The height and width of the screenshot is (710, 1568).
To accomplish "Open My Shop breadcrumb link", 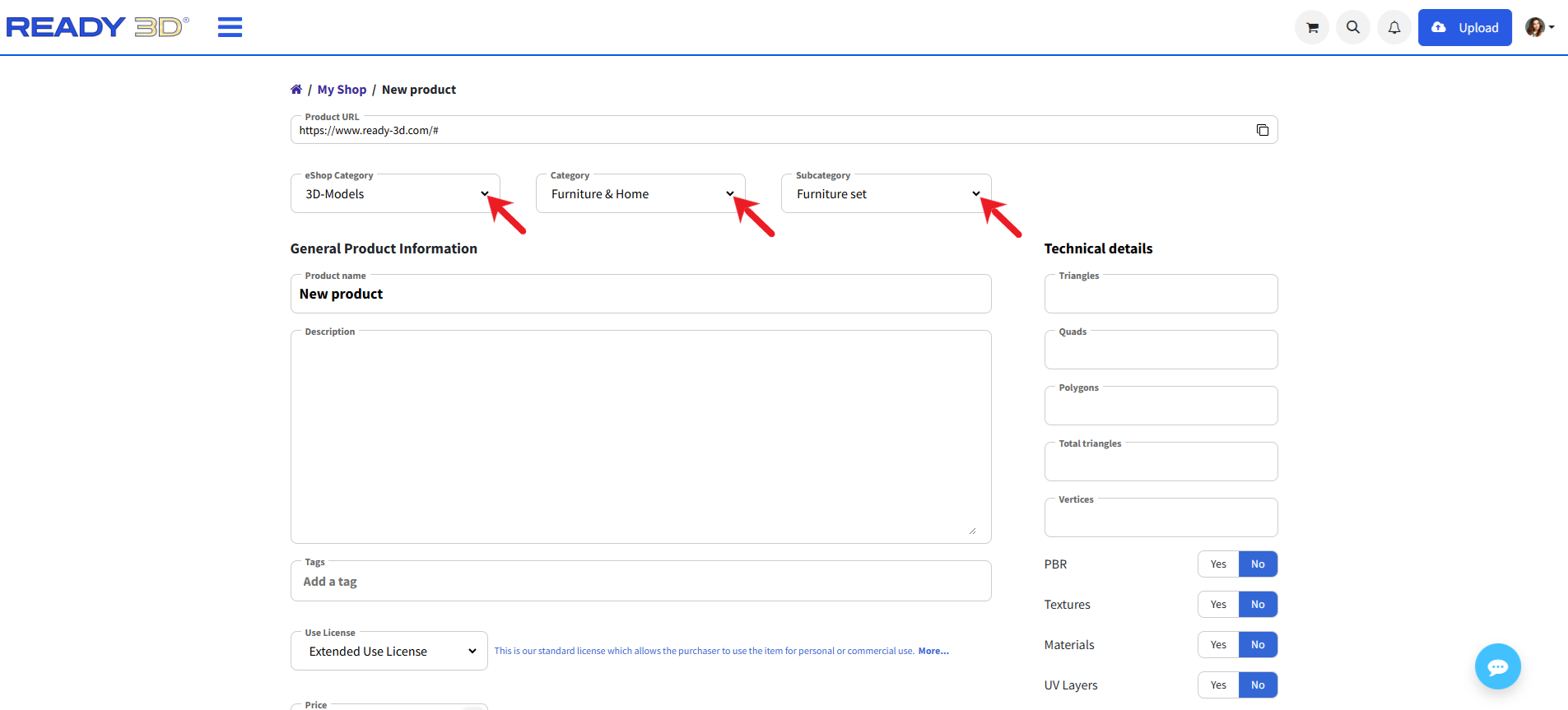I will [342, 89].
